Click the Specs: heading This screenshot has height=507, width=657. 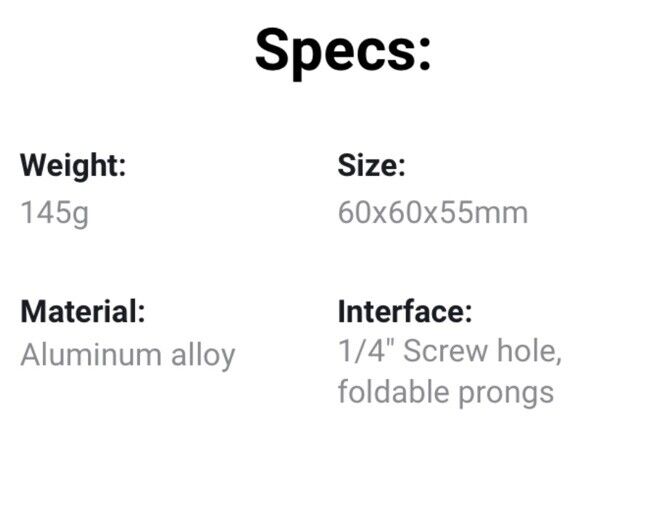[x=343, y=53]
